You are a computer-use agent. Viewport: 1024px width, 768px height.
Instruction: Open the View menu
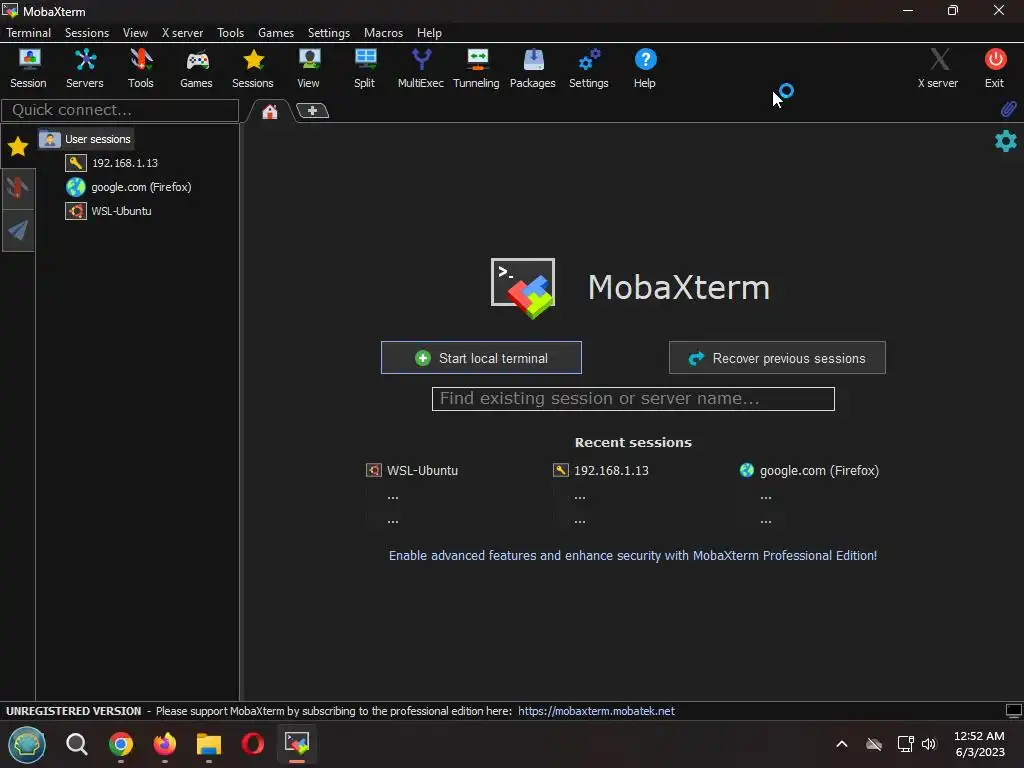pyautogui.click(x=135, y=33)
